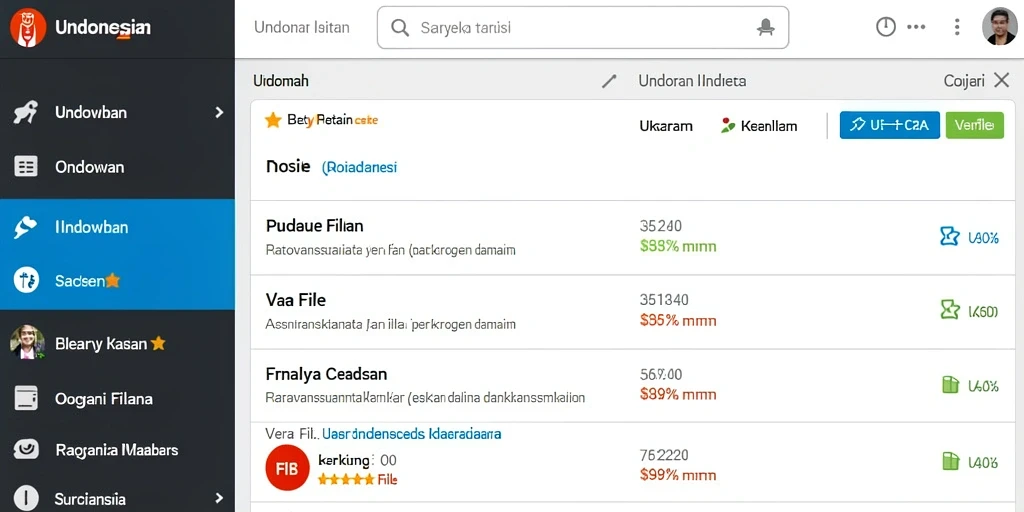Screen dimensions: 1024x512
Task: Click the Undonesian app logo
Action: click(28, 27)
